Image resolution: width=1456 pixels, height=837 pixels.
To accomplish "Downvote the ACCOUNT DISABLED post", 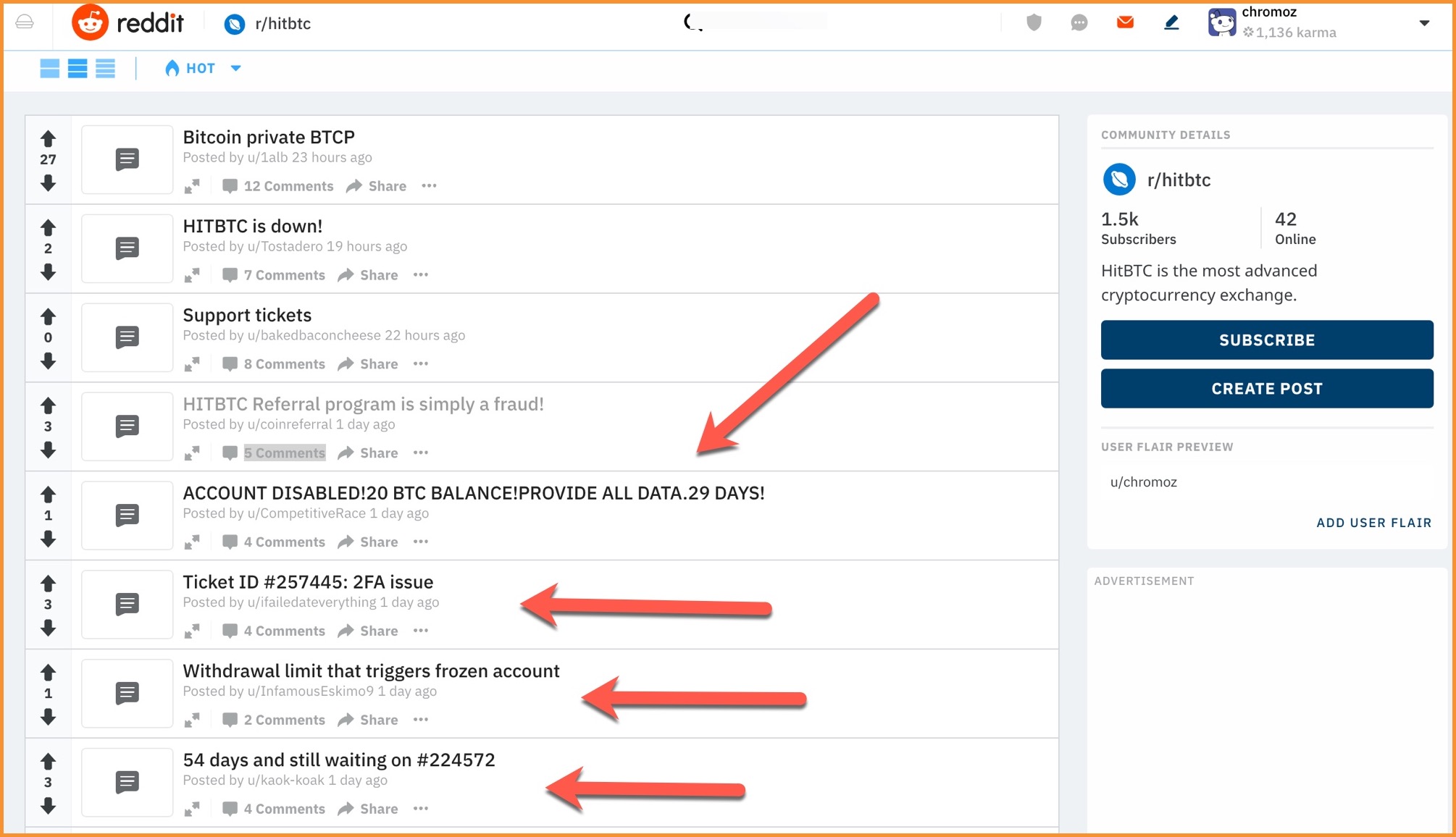I will tap(48, 539).
